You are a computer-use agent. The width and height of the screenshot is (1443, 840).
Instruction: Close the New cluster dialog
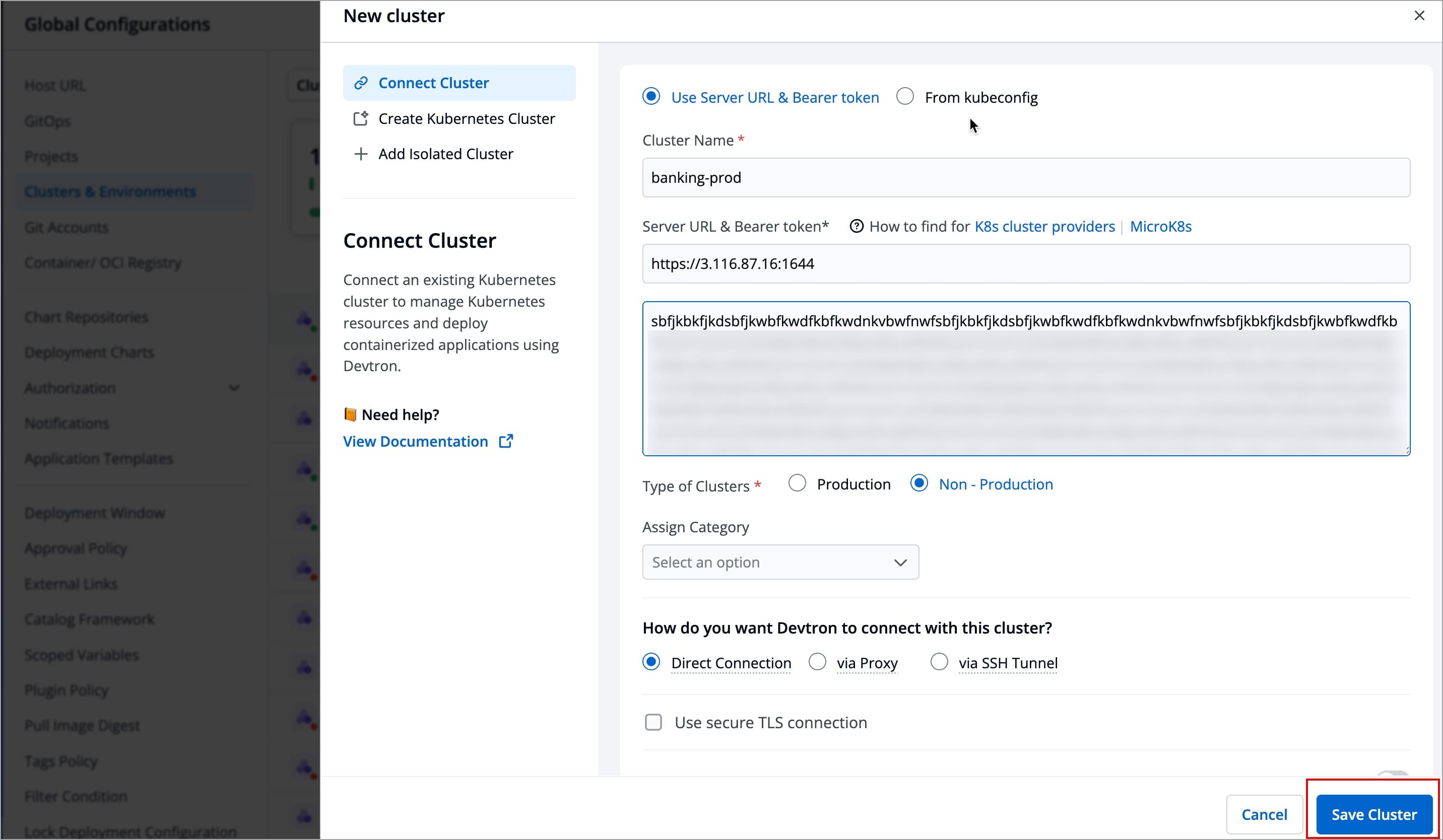(x=1419, y=16)
